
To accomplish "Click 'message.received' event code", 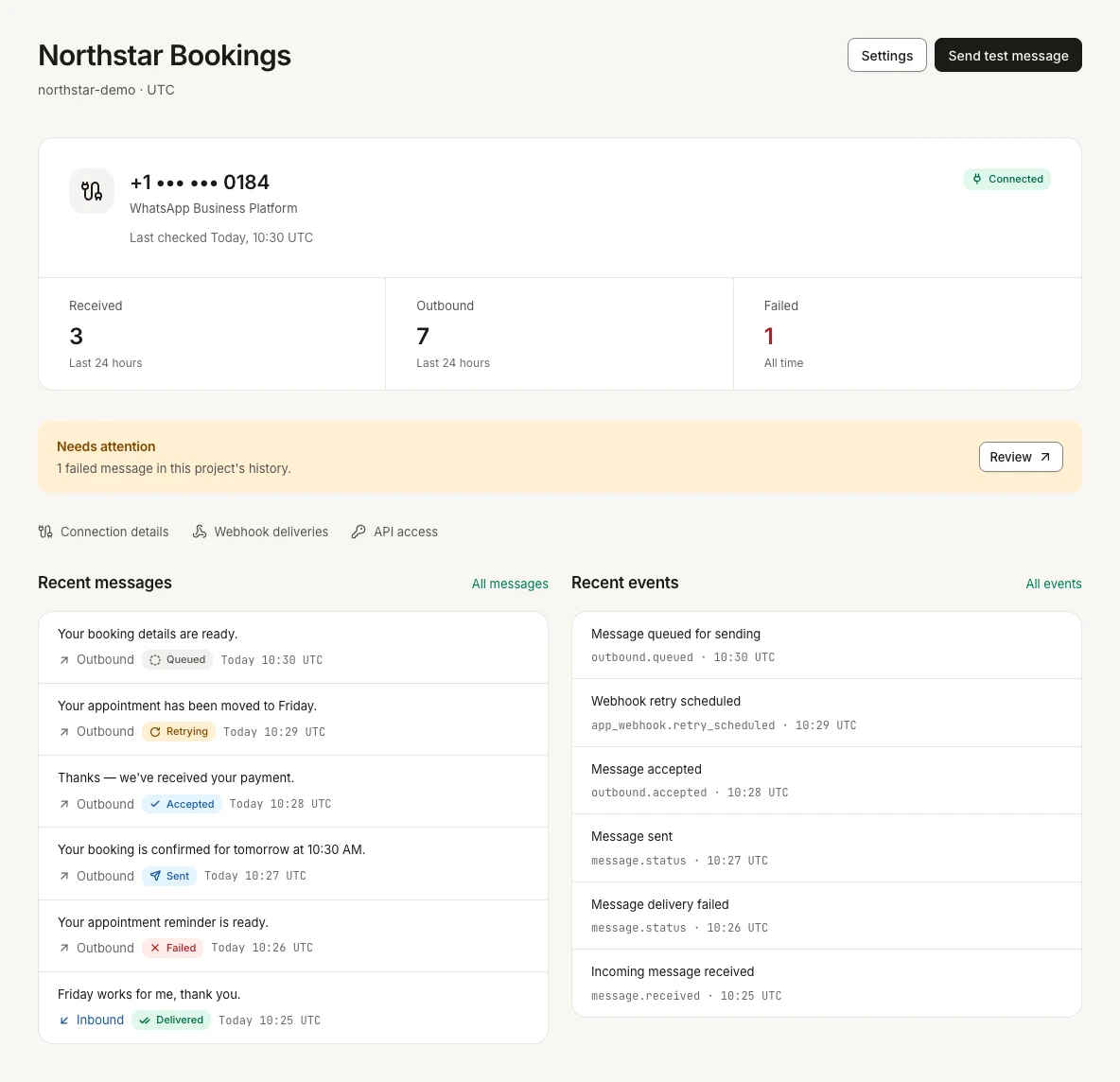I will pos(646,996).
